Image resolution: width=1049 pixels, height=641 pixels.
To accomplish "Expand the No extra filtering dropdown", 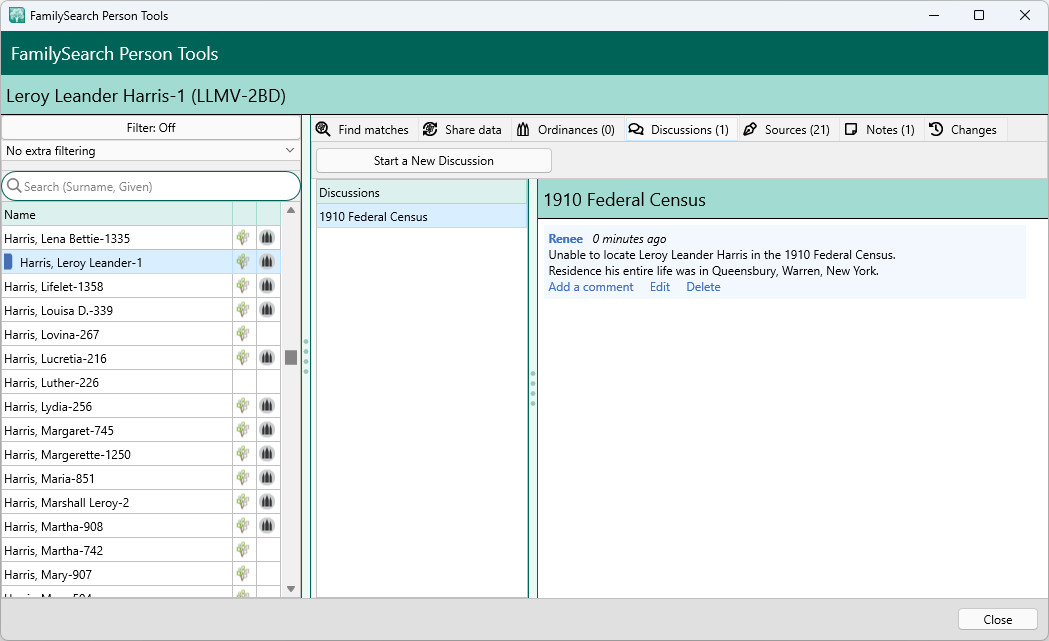I will point(151,151).
